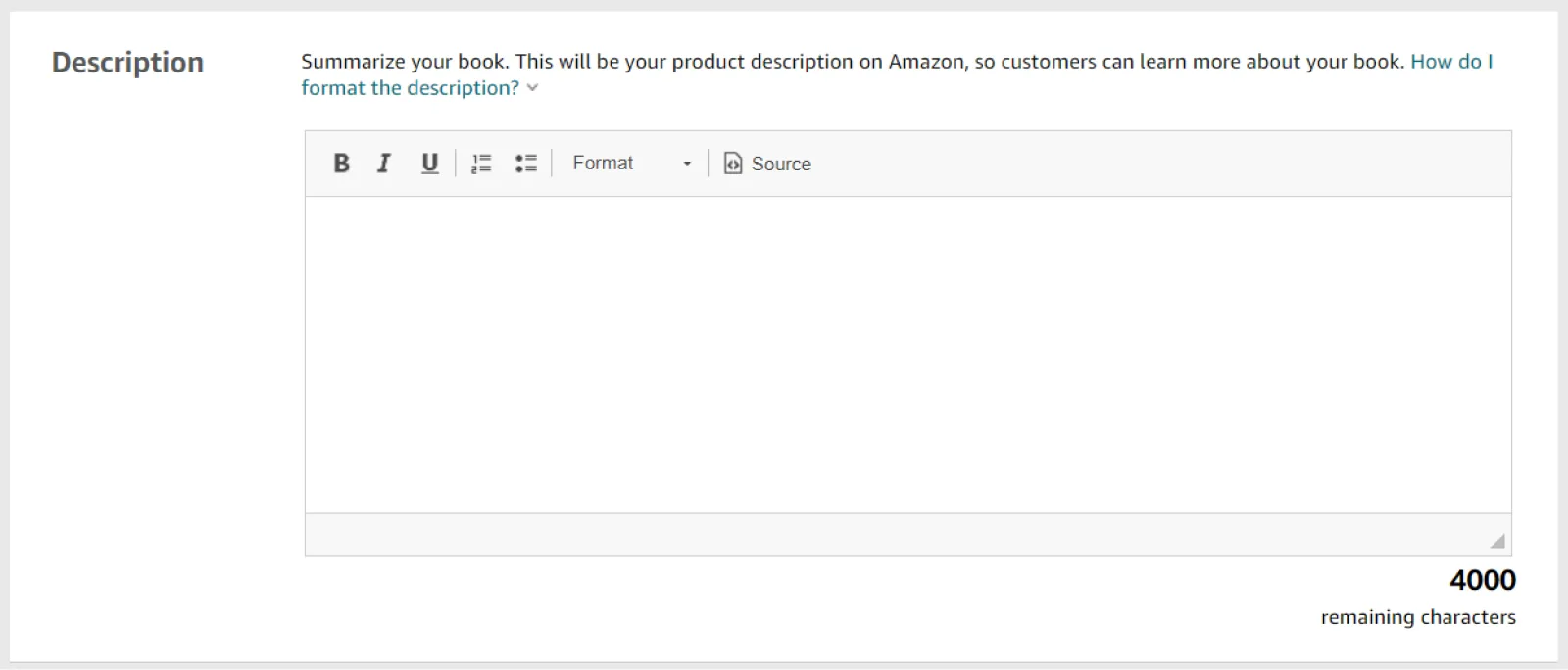Click the word Format in the toolbar combo
1568x670 pixels.
click(603, 164)
